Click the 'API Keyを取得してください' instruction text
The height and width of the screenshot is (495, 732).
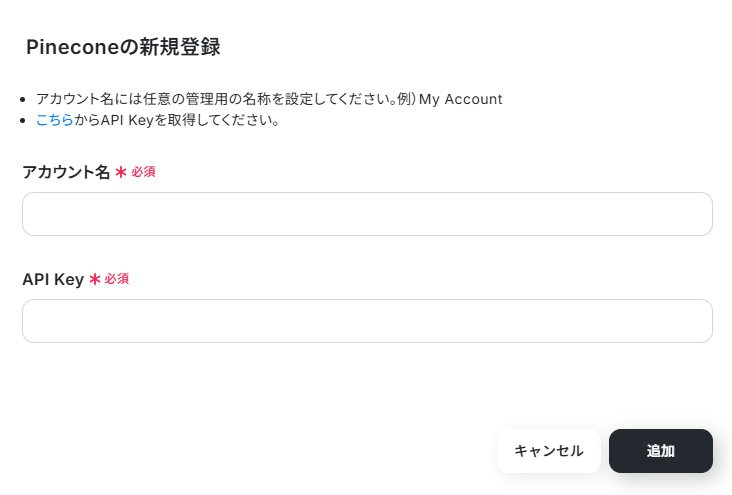(189, 121)
